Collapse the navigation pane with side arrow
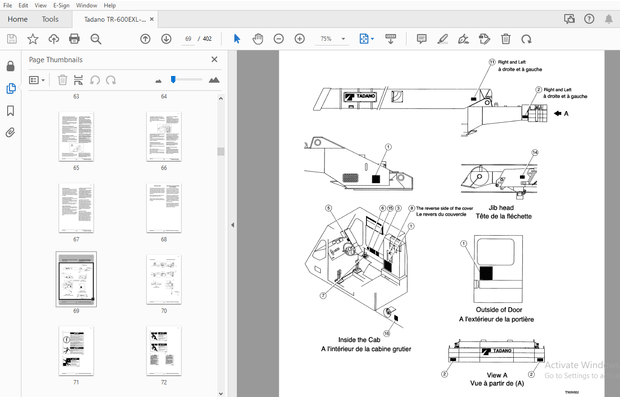Viewport: 620px width, 397px height. pos(232,225)
